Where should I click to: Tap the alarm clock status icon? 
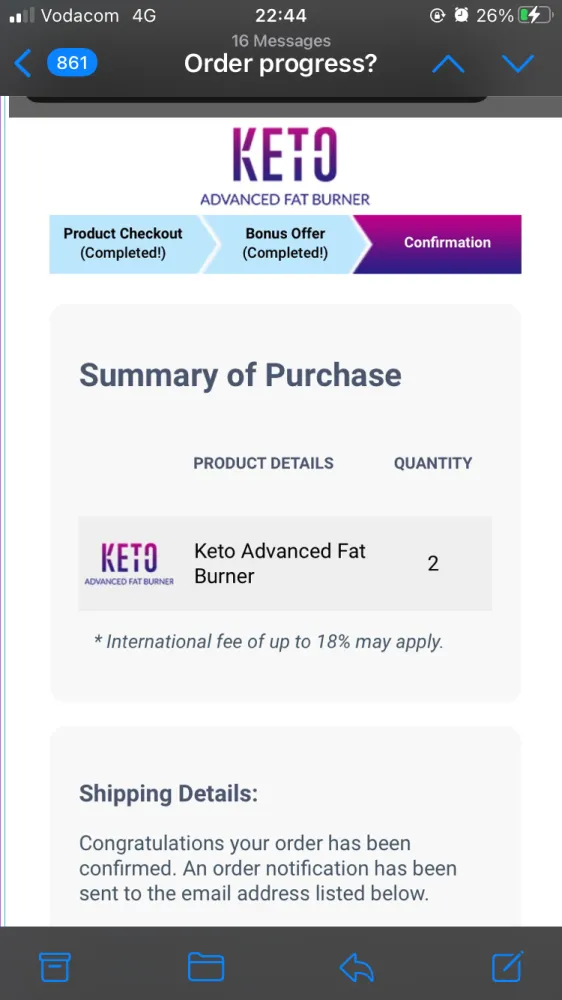[461, 15]
